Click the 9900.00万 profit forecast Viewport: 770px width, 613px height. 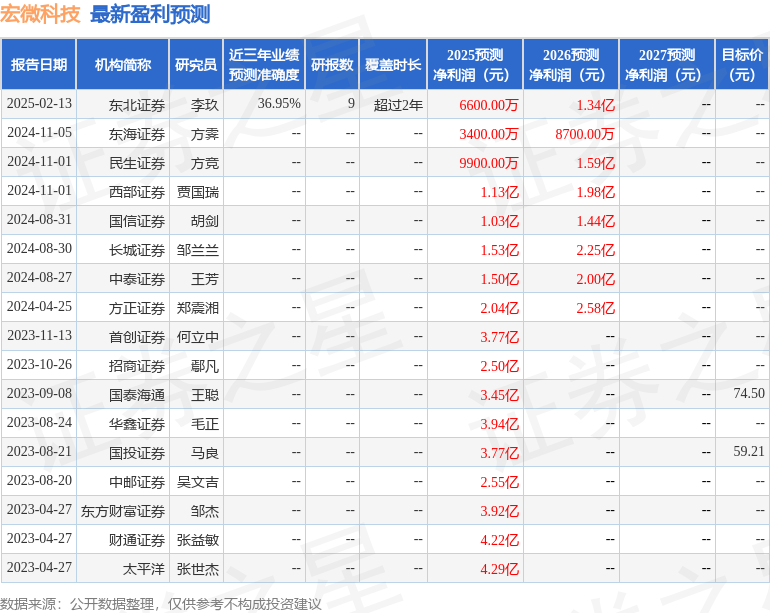(489, 163)
